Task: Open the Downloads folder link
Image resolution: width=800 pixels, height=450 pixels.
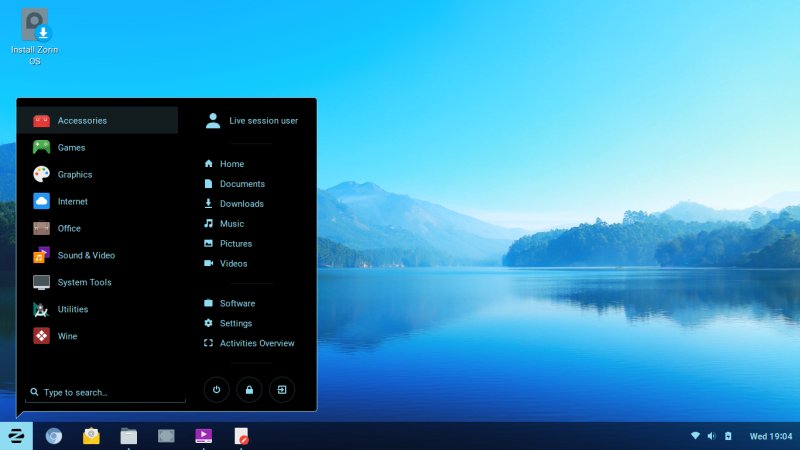Action: click(241, 204)
